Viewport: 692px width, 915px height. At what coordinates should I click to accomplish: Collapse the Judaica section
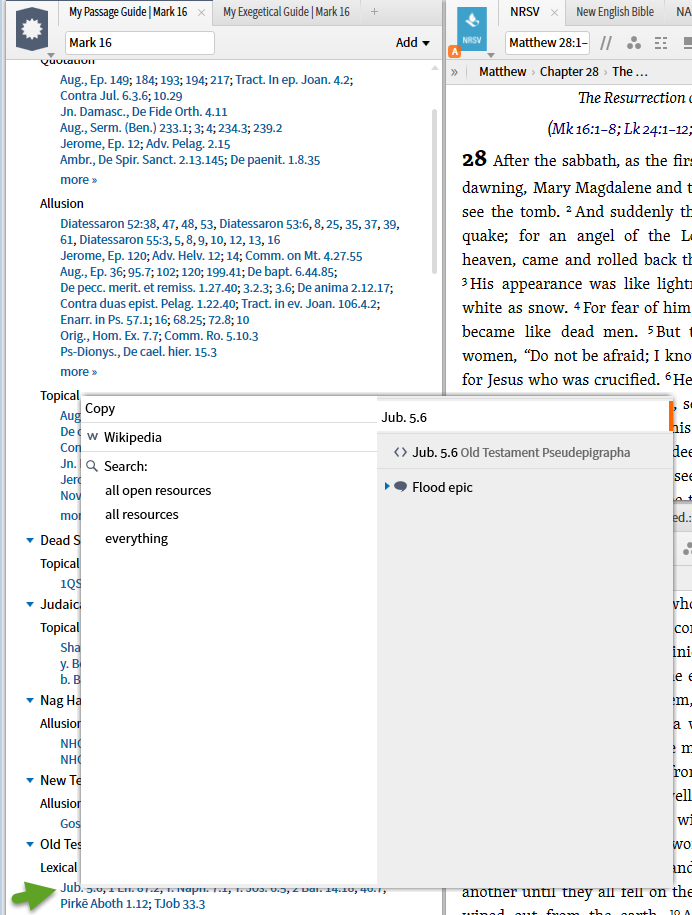point(30,605)
